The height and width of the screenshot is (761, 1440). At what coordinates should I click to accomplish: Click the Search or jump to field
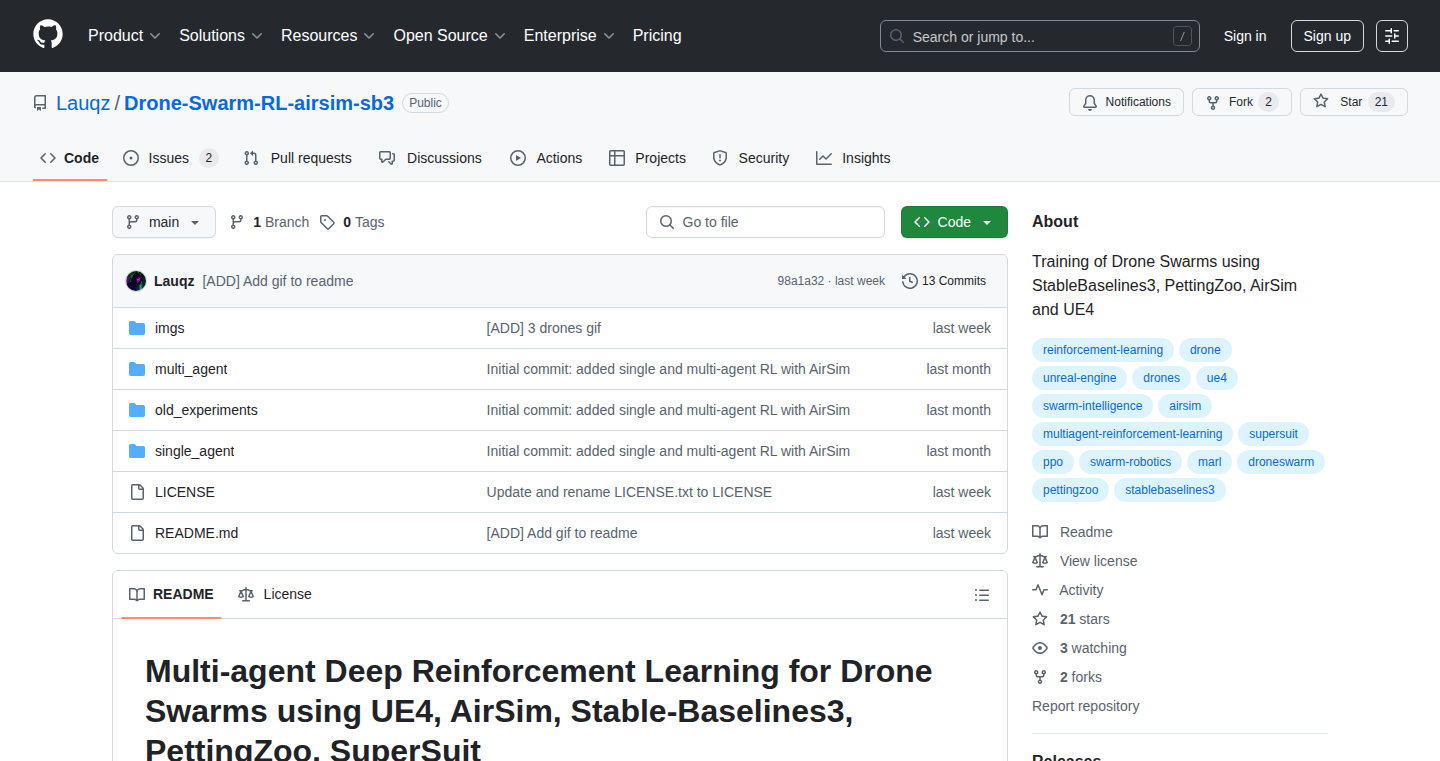1040,36
